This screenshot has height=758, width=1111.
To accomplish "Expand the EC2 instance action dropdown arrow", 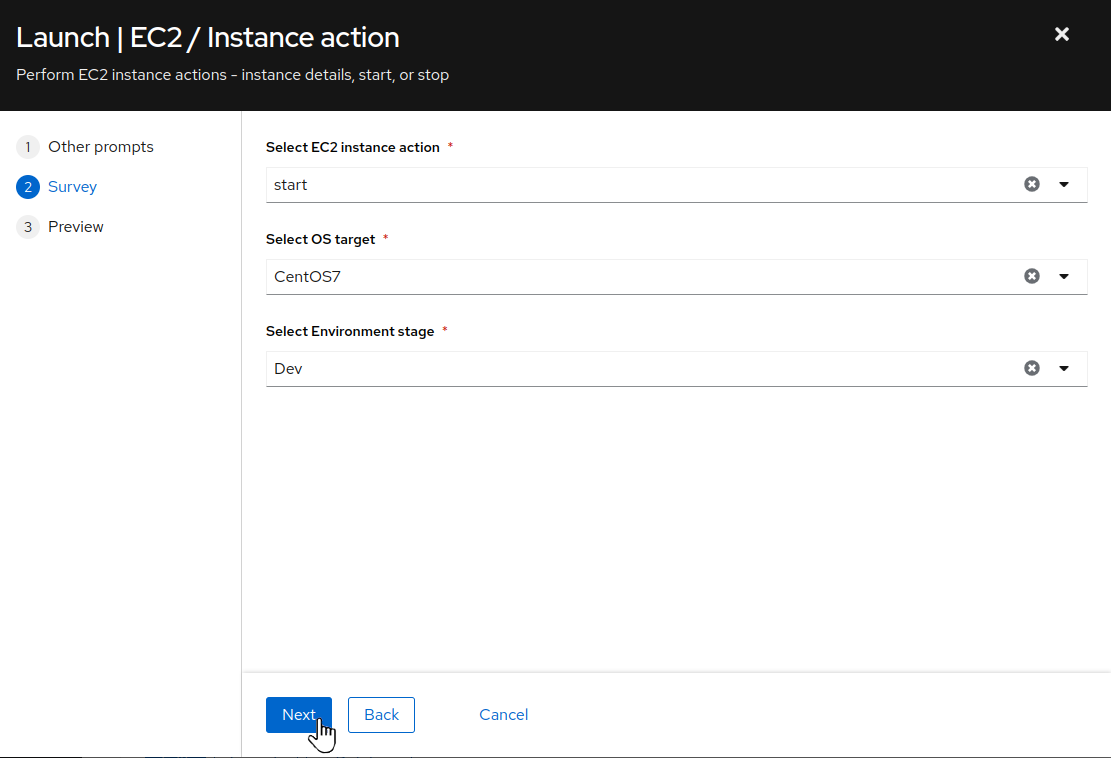I will (1064, 184).
